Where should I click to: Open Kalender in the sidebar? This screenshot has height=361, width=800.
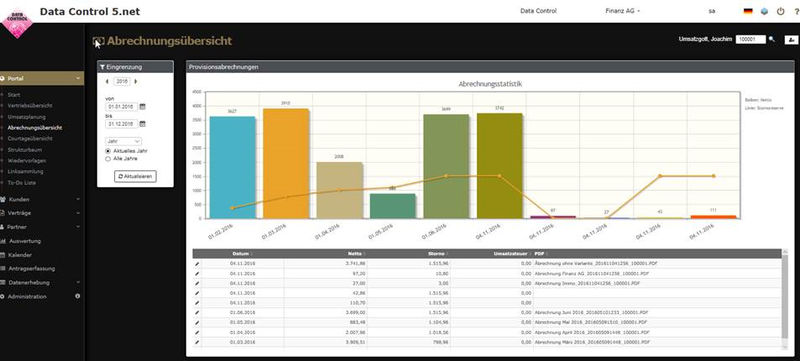[x=20, y=255]
